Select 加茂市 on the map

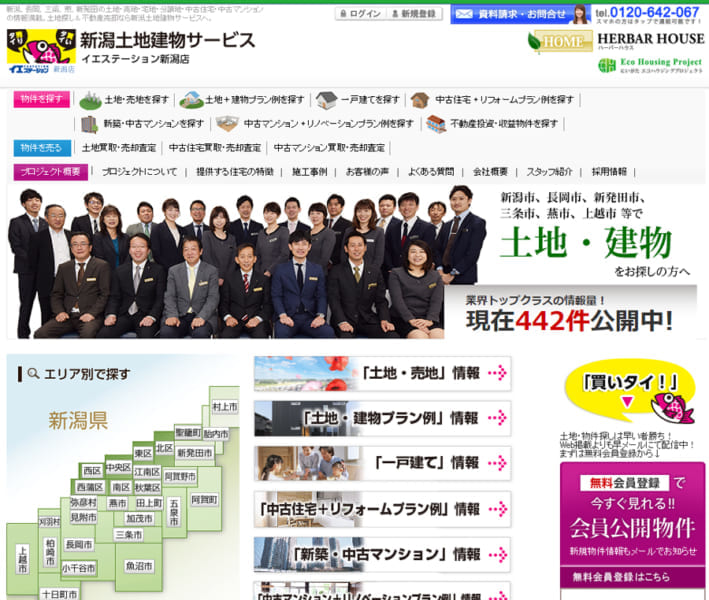pyautogui.click(x=139, y=518)
